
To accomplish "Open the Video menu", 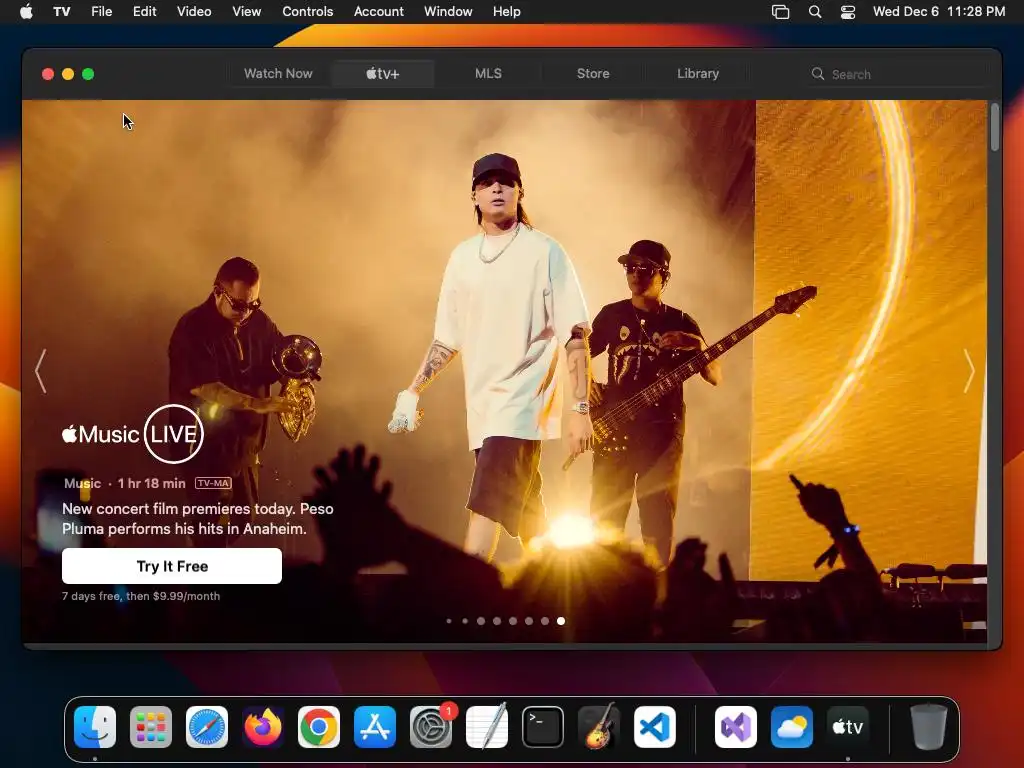I will click(x=194, y=11).
